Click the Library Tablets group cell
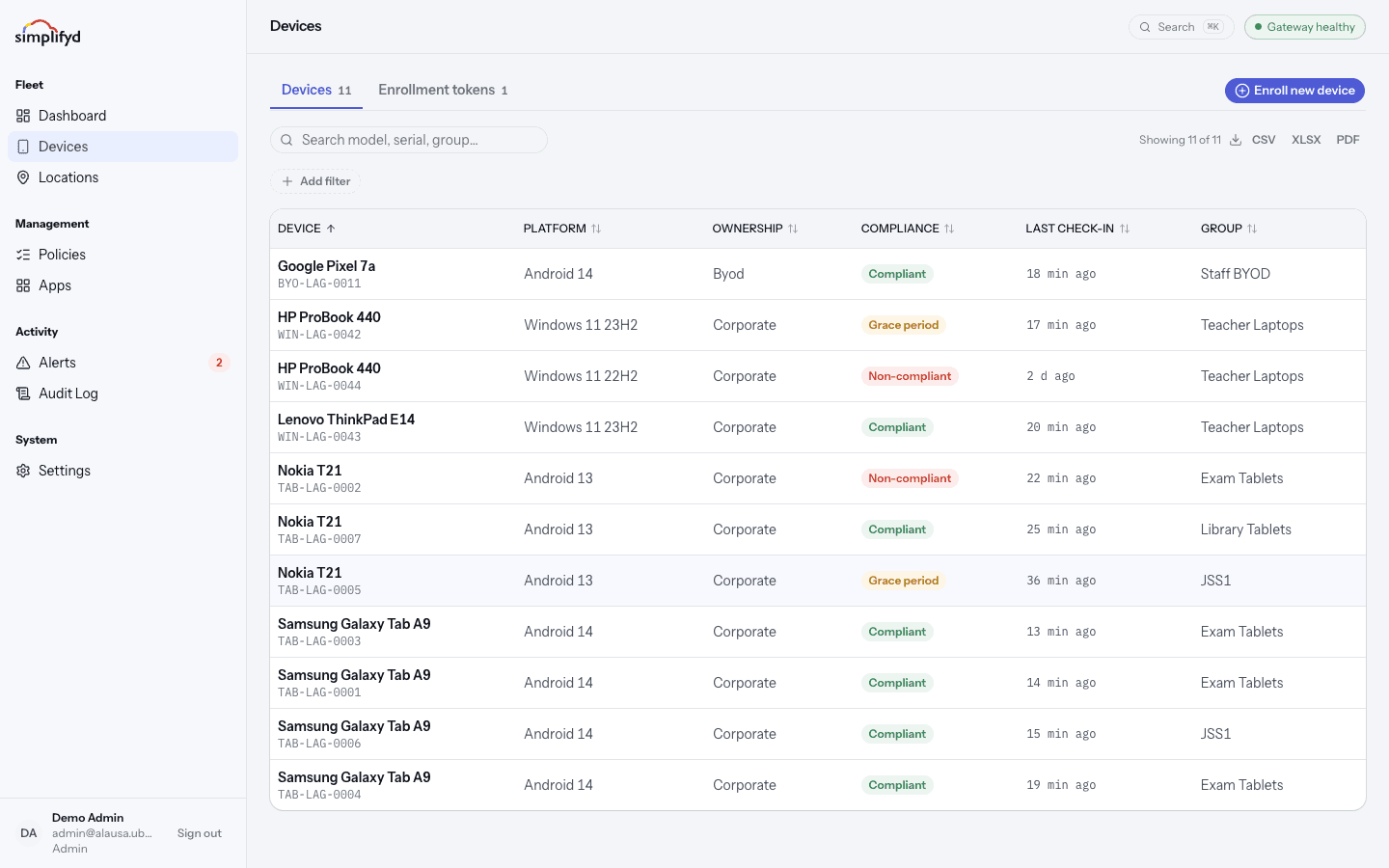1389x868 pixels. [1246, 529]
